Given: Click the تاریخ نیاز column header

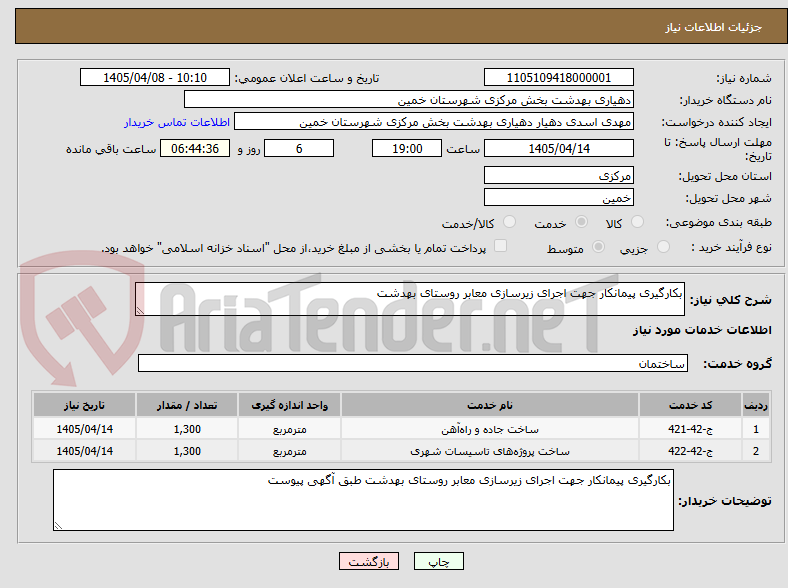Looking at the screenshot, I should click(x=84, y=405).
